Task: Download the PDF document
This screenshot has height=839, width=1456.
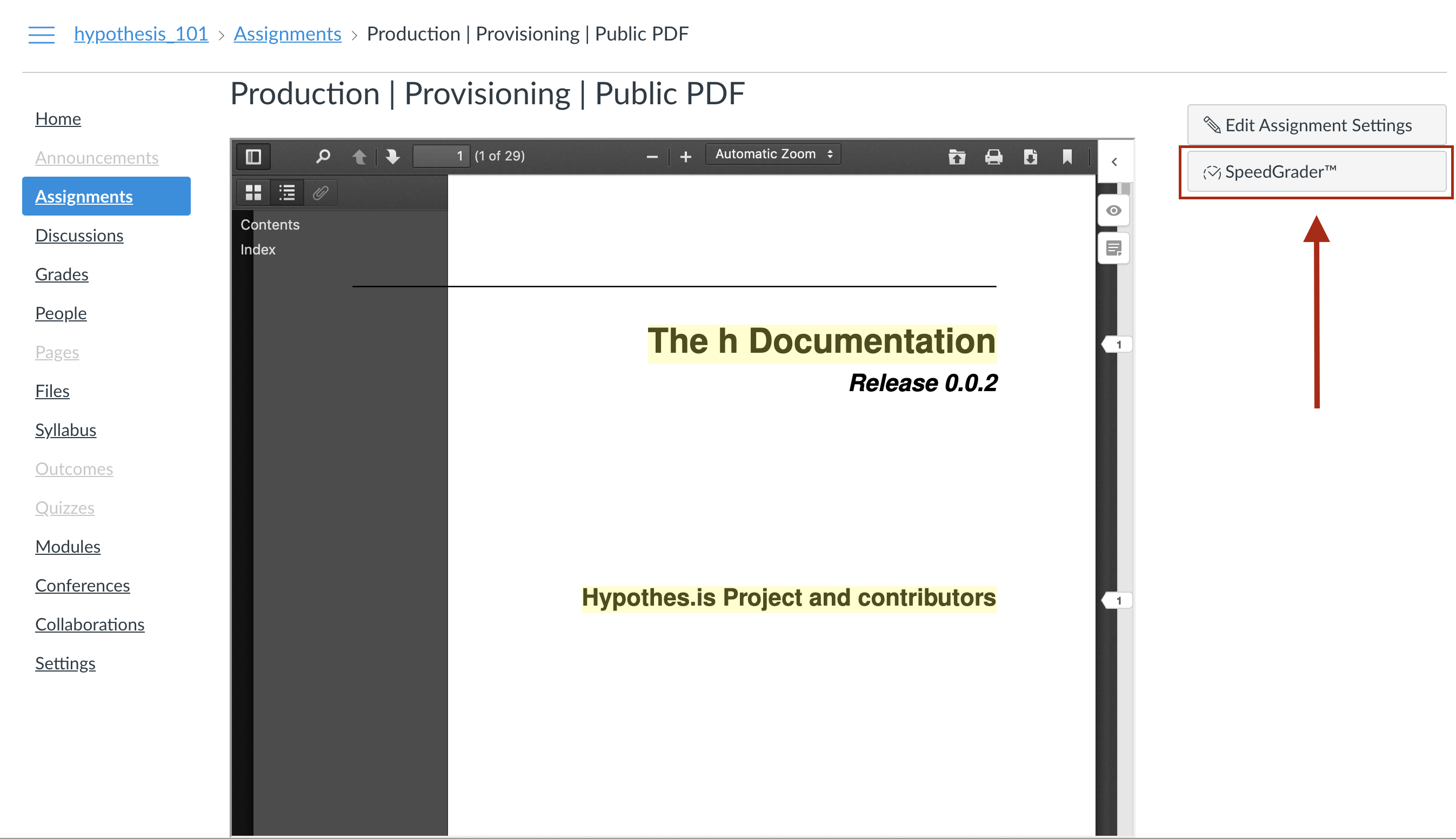Action: 1031,157
